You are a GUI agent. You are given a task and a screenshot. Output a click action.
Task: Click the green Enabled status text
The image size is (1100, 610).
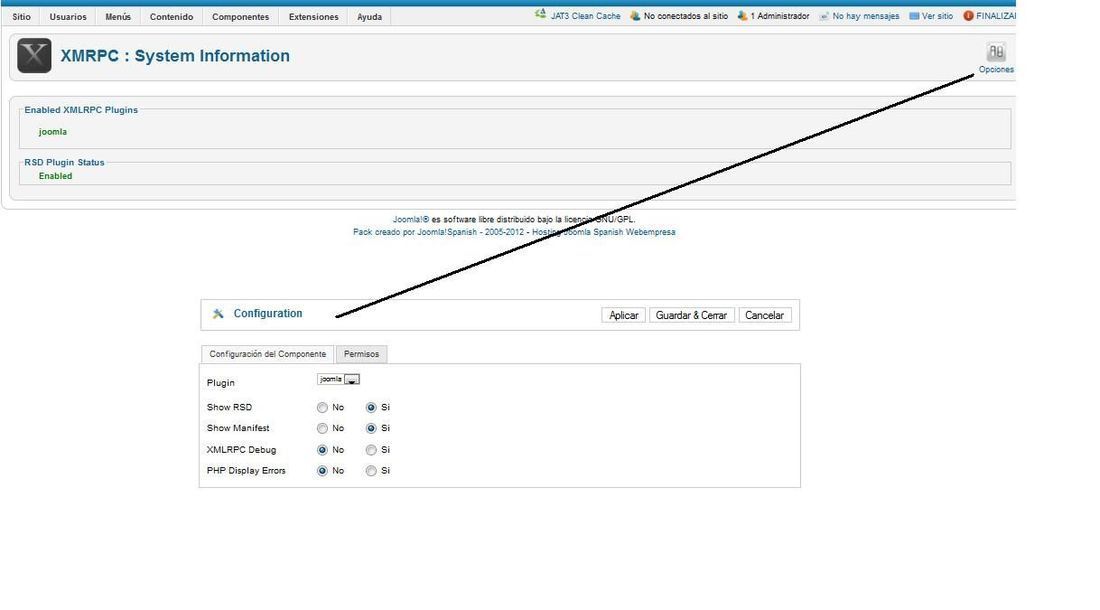pos(55,176)
